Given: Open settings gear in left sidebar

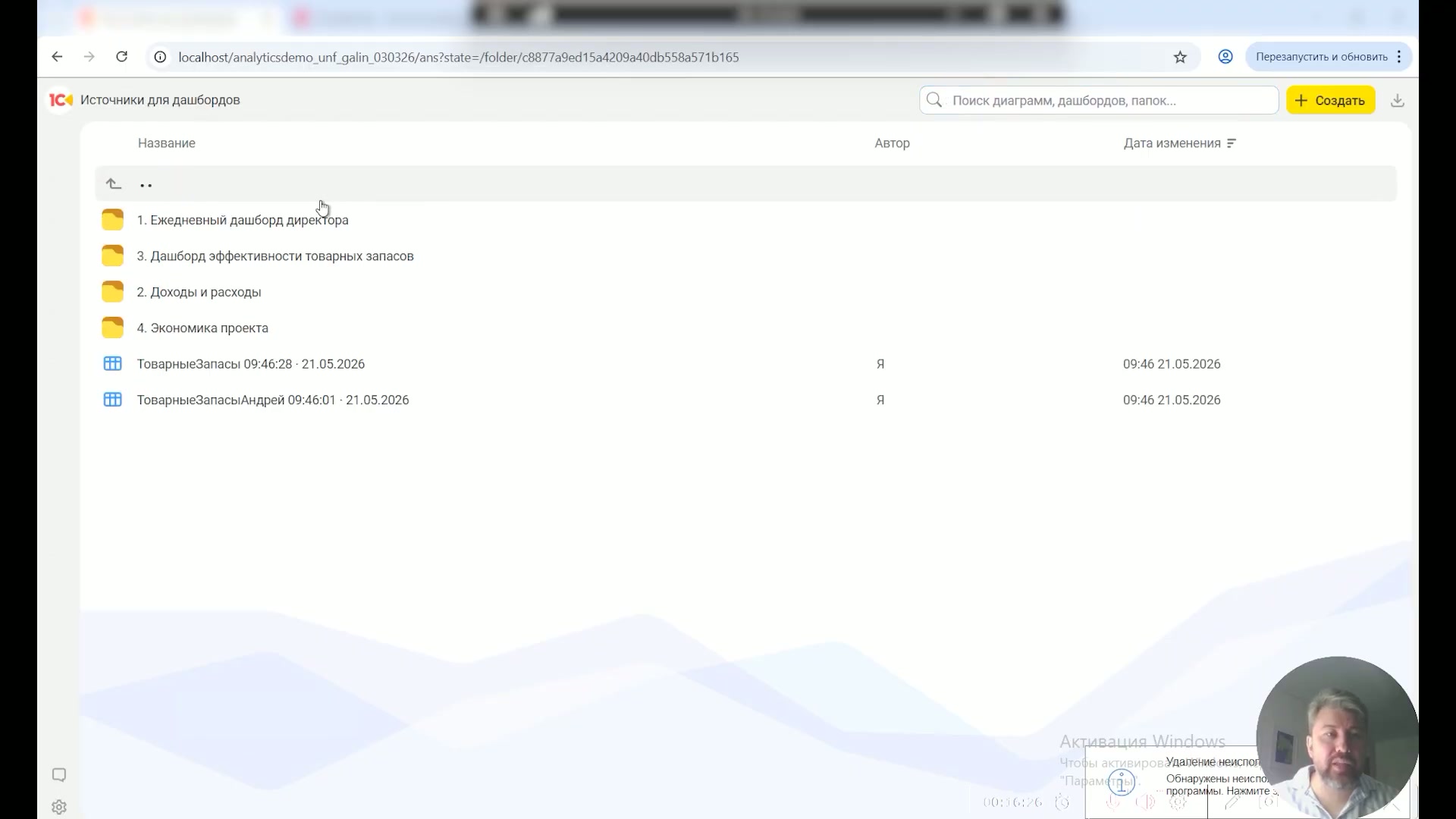Looking at the screenshot, I should (x=59, y=808).
